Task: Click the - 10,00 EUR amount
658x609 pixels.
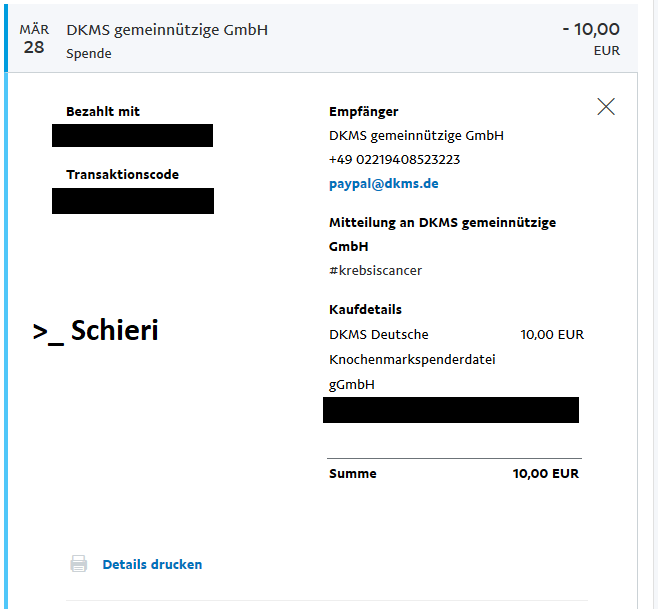Action: 591,39
